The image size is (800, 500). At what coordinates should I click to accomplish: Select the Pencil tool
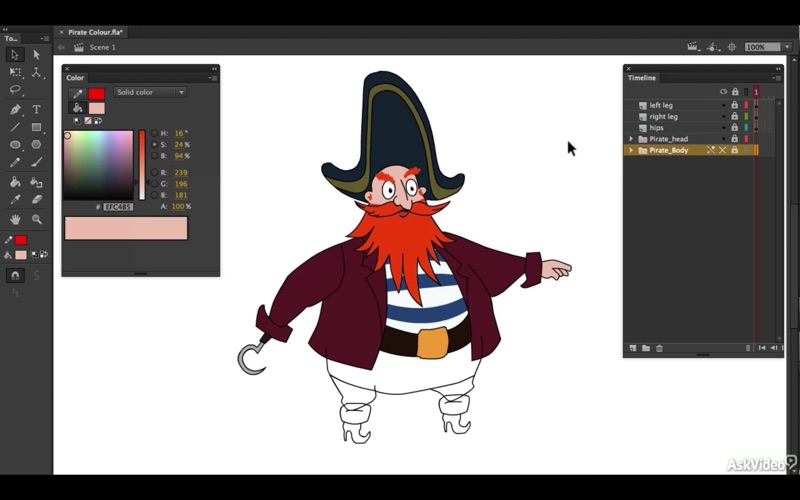coord(15,162)
